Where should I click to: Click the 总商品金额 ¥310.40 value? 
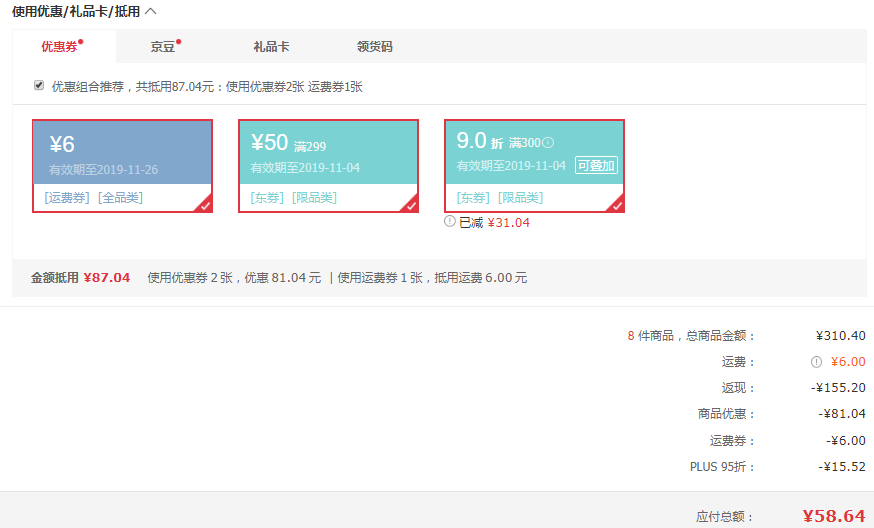point(841,336)
